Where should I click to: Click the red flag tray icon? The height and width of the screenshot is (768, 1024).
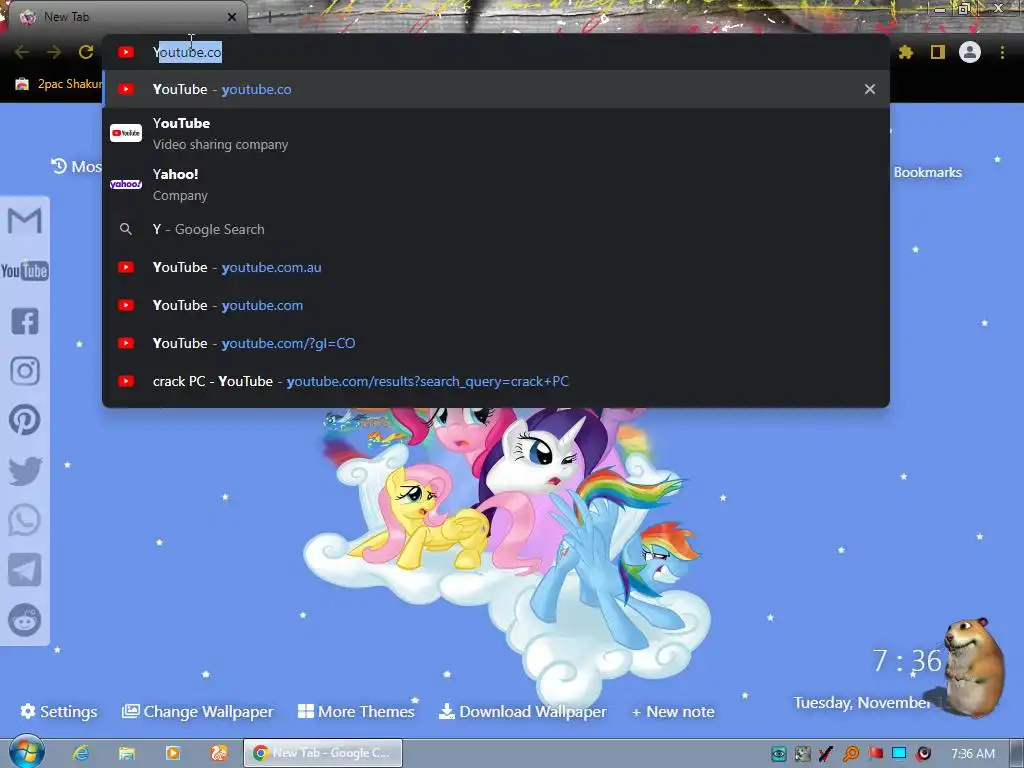point(875,754)
